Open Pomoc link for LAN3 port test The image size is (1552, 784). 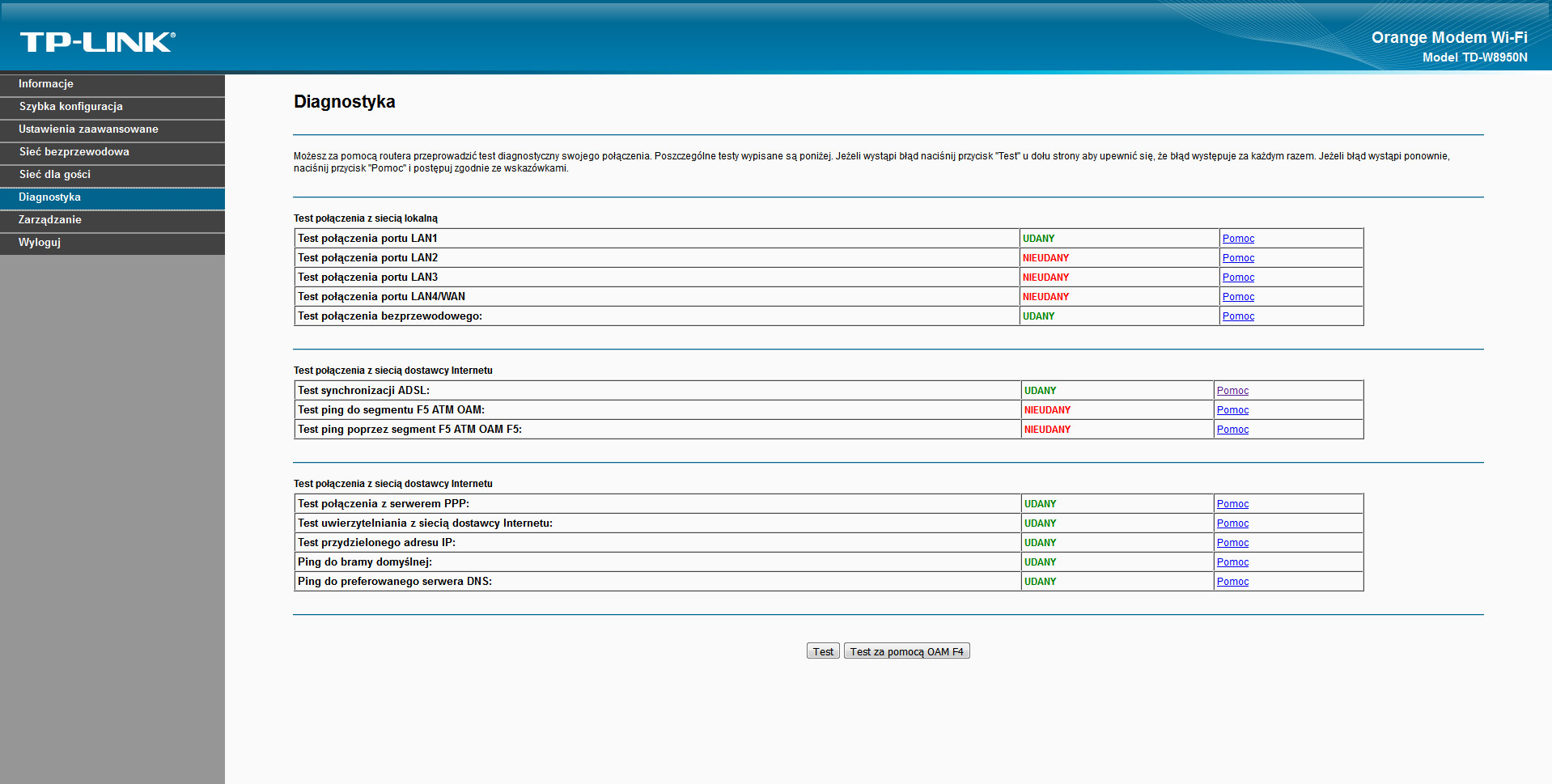point(1238,278)
